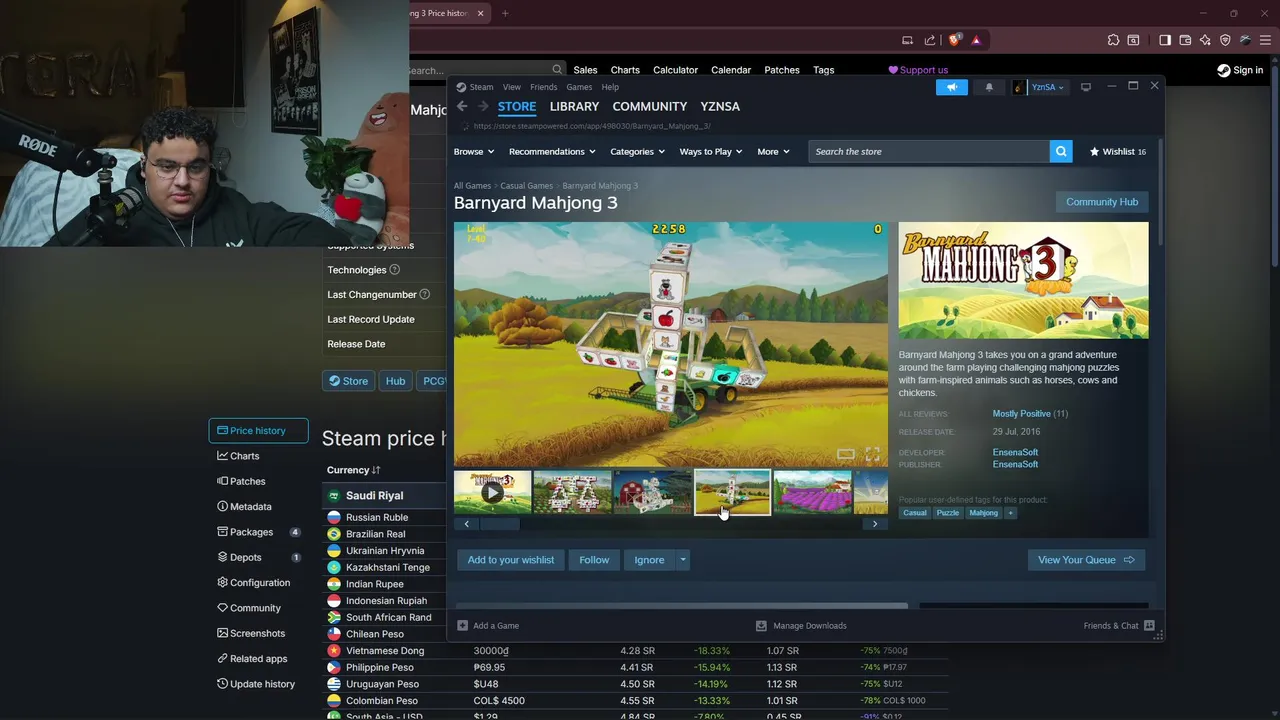Click the Add a Game plus icon
This screenshot has width=1280, height=720.
point(462,625)
